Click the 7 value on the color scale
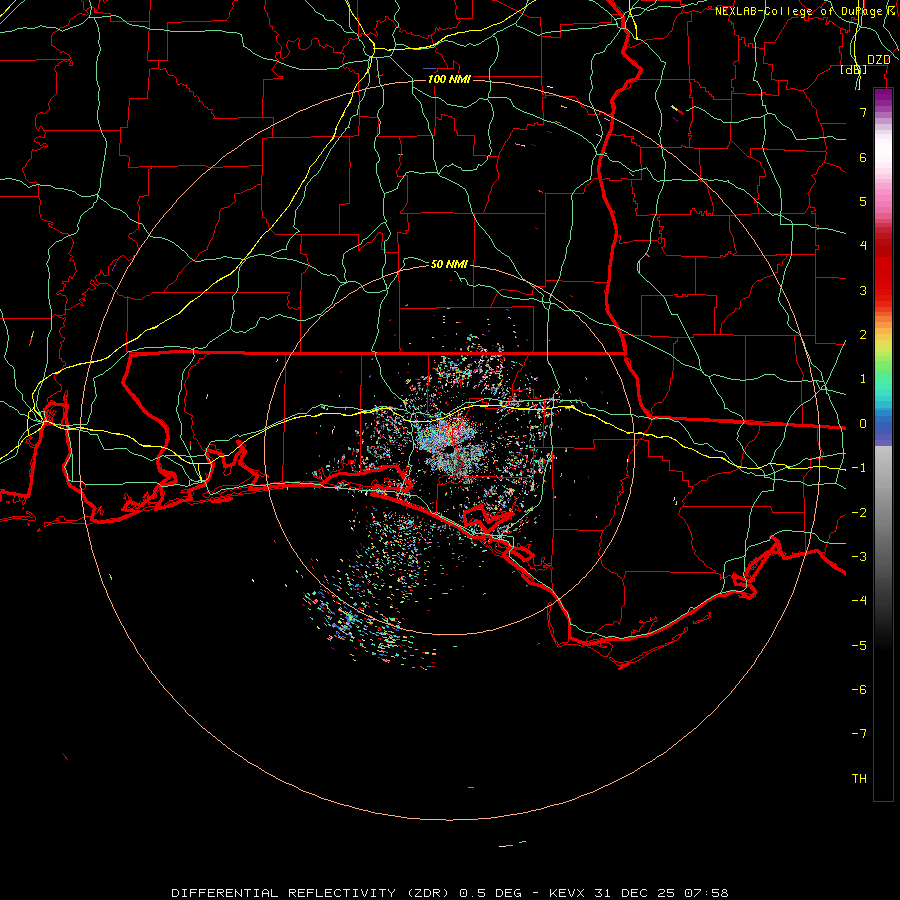This screenshot has width=900, height=900. [x=863, y=112]
